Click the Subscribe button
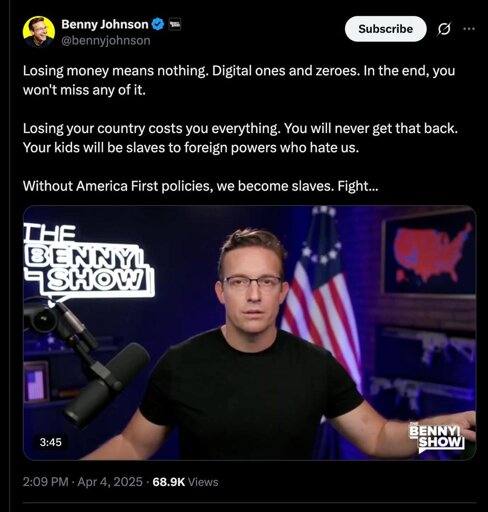 385,29
